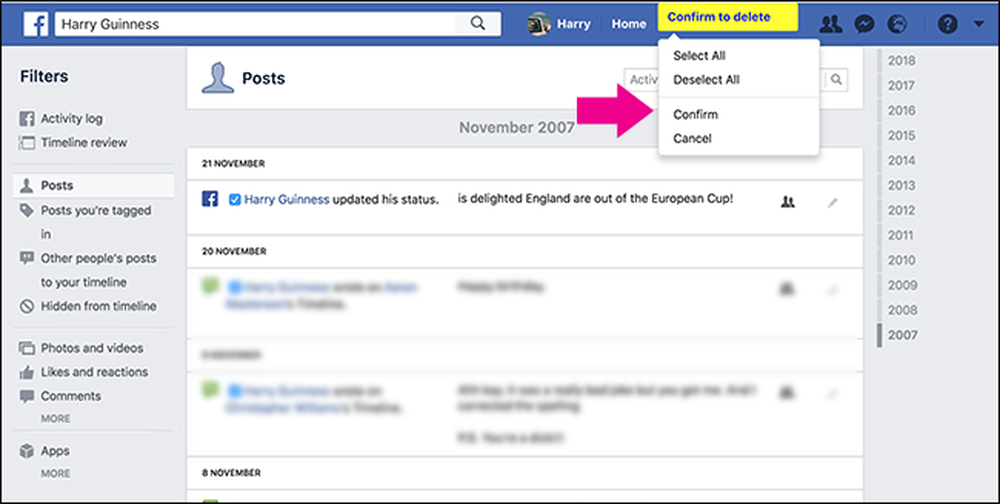Open the notifications globe icon
Image resolution: width=1000 pixels, height=504 pixels.
click(897, 24)
